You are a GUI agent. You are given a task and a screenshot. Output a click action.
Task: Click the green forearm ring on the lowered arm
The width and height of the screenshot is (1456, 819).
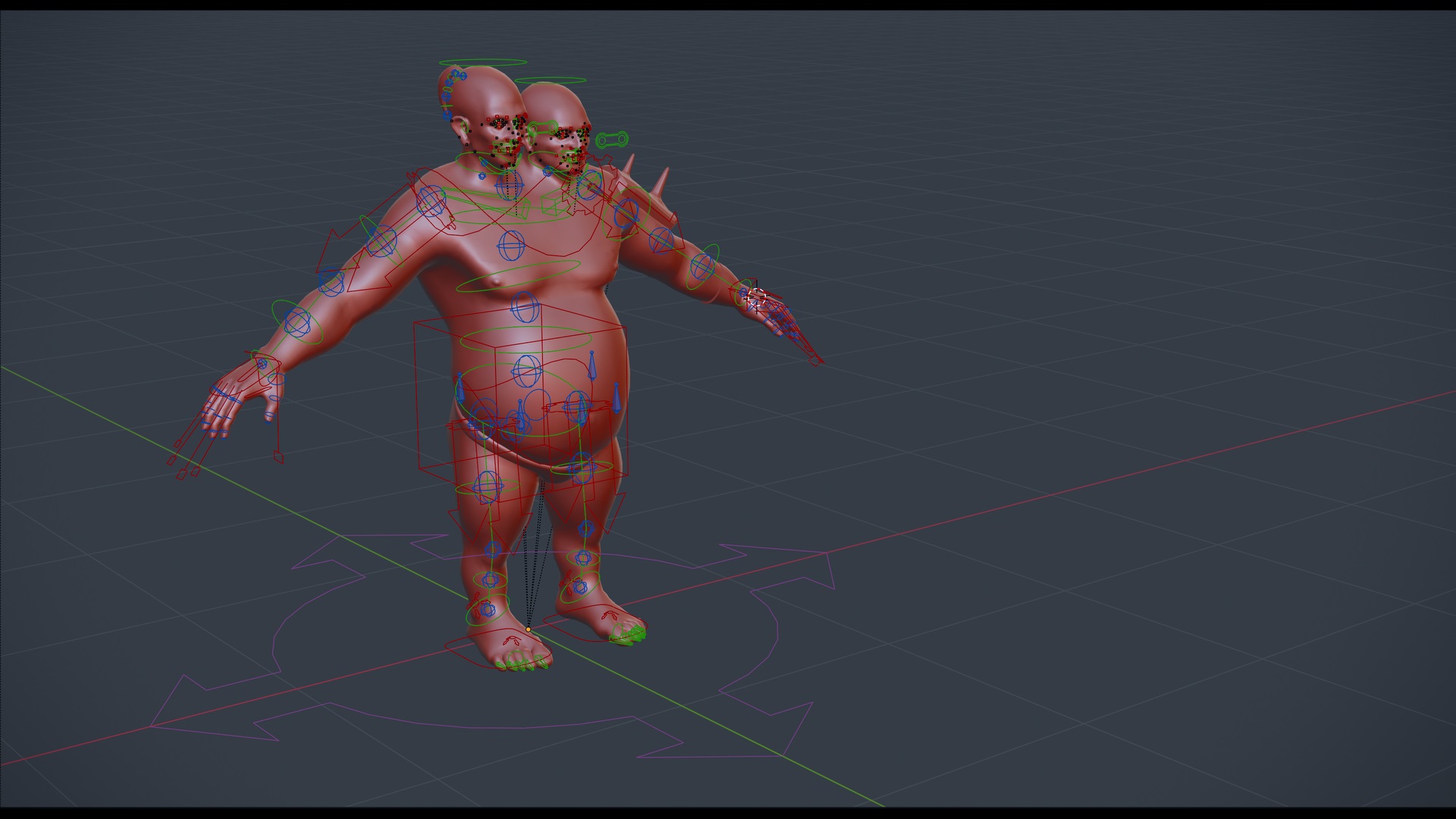(x=298, y=323)
